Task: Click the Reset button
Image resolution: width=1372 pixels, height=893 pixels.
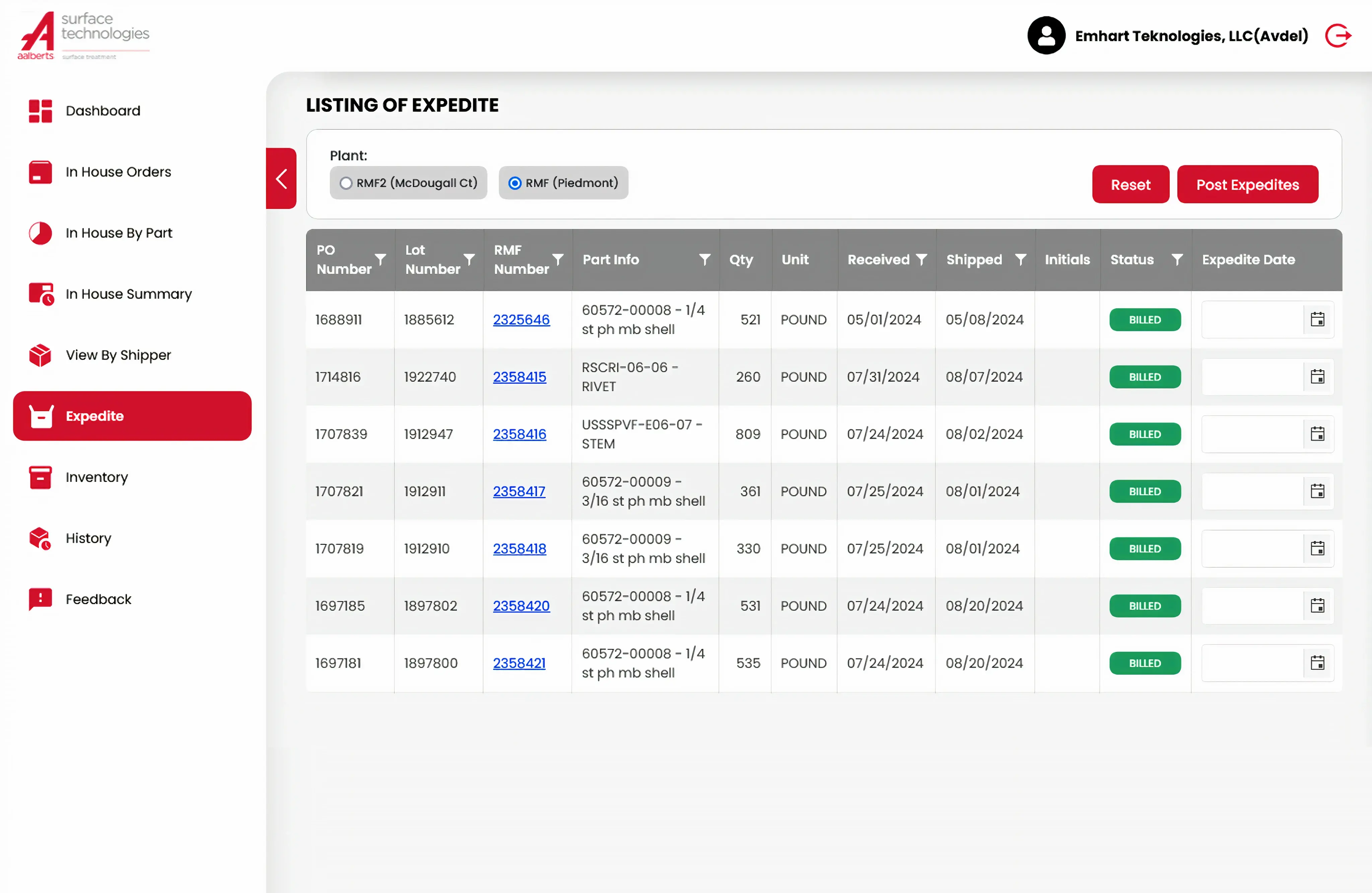Action: (1130, 184)
